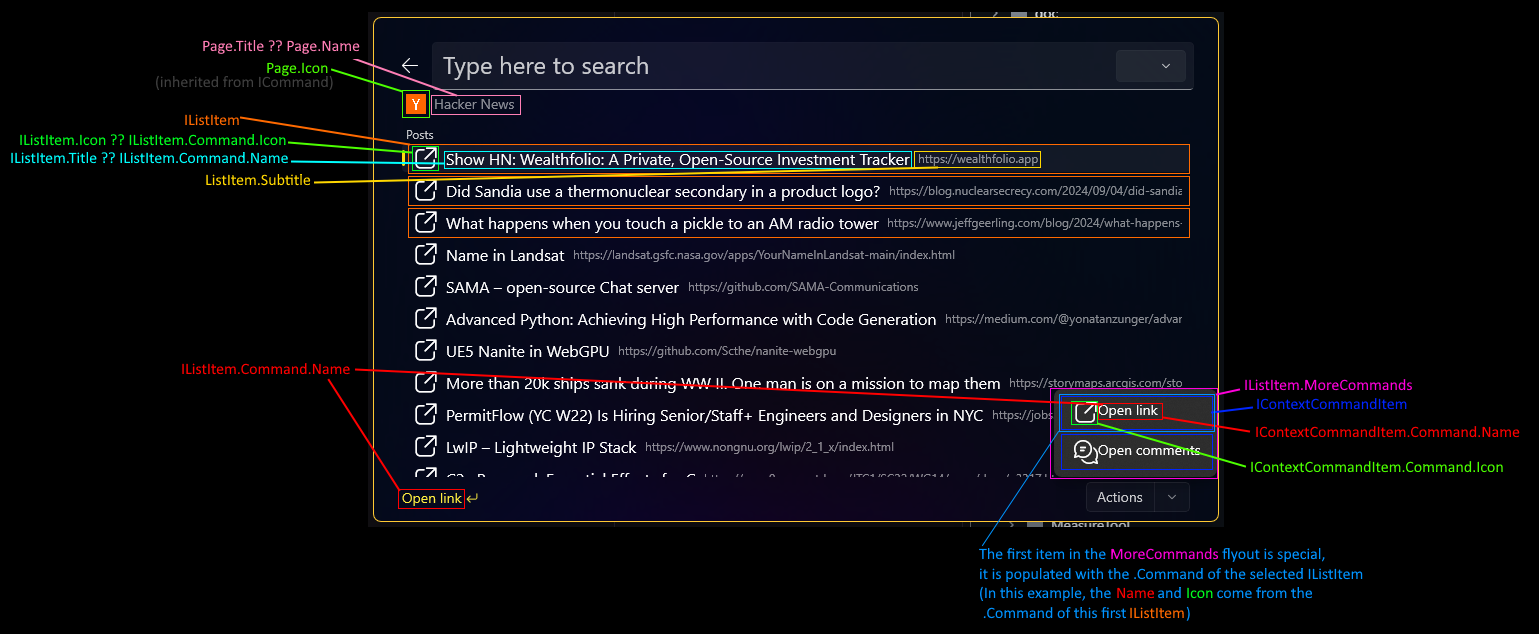Click the open-link icon beside UE5 Nanite in WebGPU
The width and height of the screenshot is (1539, 634).
coord(426,351)
